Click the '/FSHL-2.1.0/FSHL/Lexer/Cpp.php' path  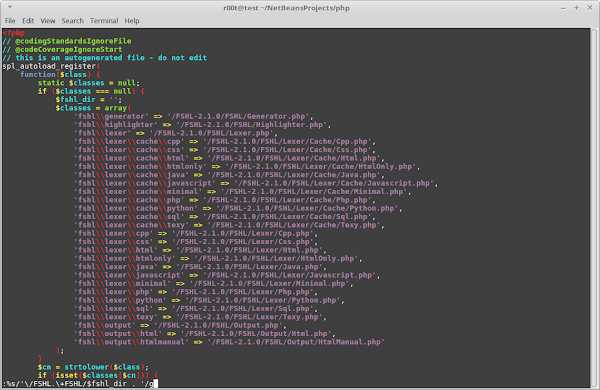pos(242,233)
